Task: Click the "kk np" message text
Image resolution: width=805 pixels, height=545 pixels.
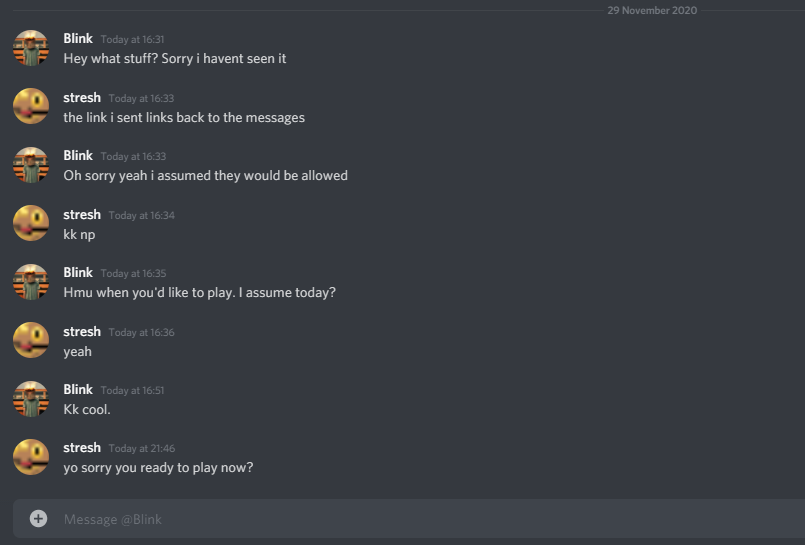Action: click(79, 234)
